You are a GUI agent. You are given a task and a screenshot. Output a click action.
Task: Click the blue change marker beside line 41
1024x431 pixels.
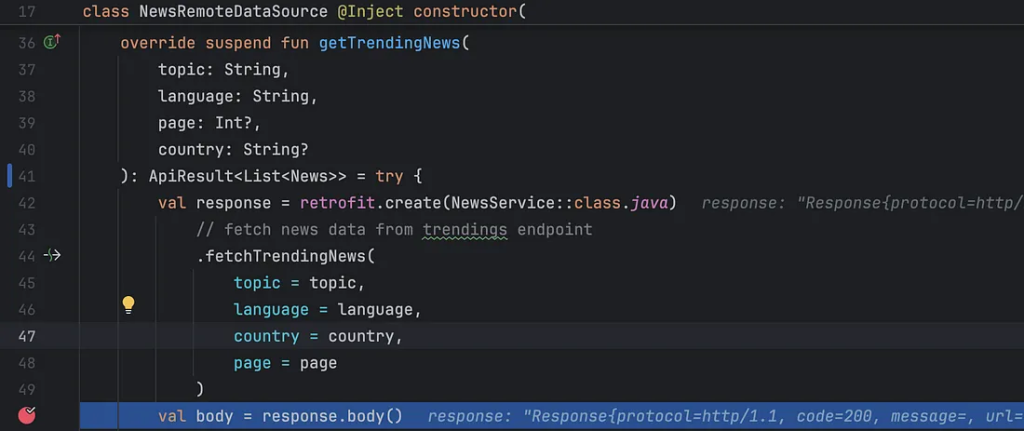tap(9, 176)
